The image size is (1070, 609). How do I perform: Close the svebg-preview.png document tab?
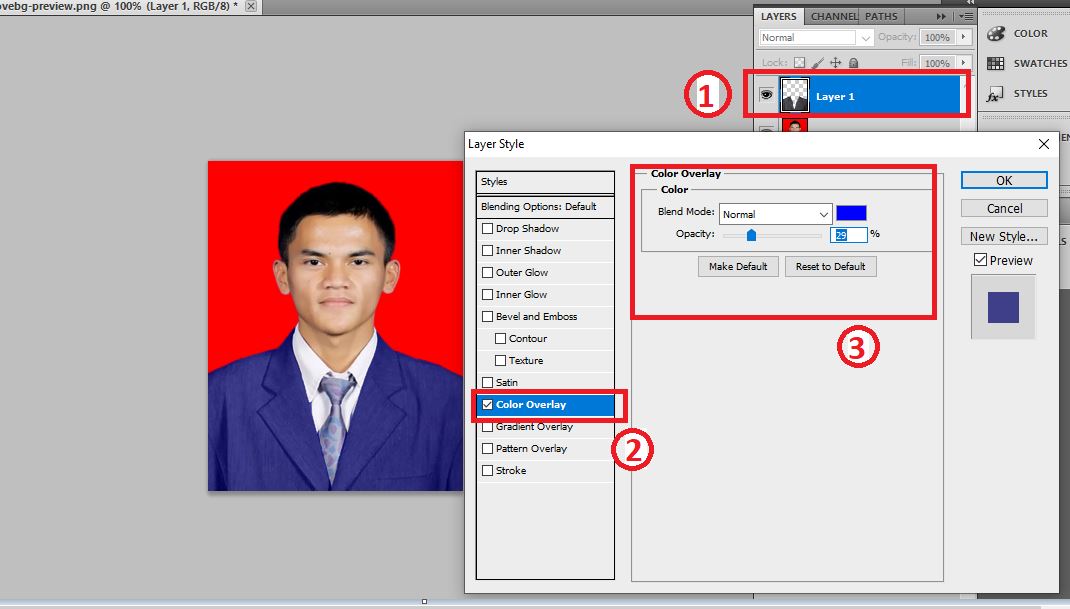pos(251,6)
